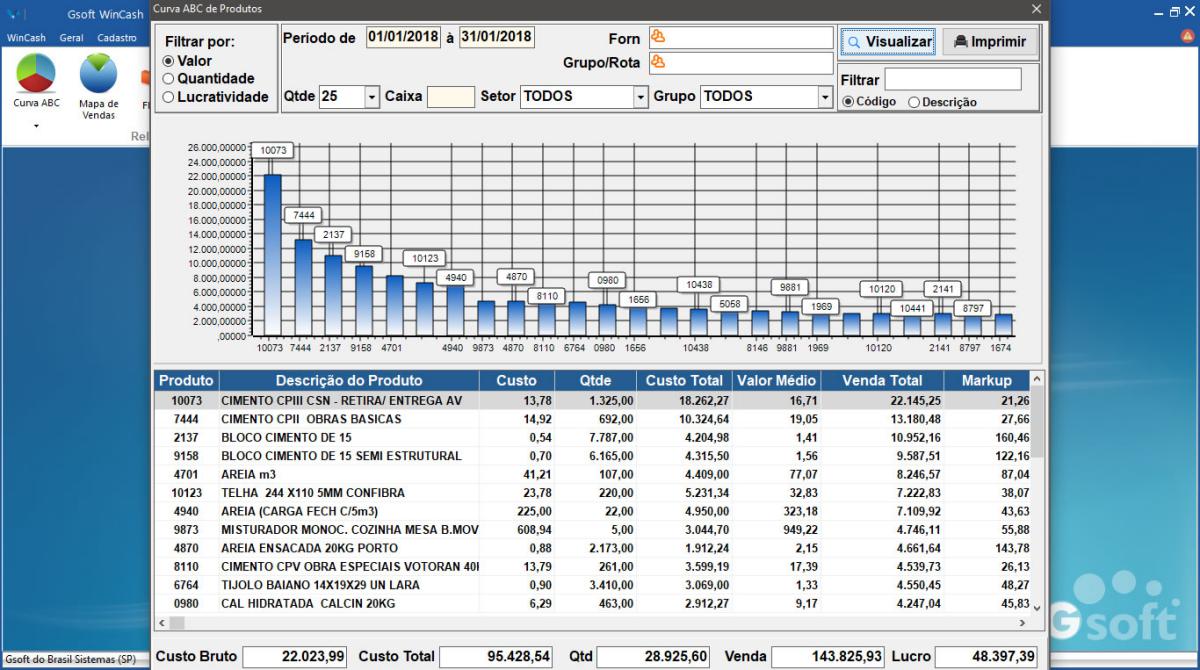This screenshot has height=670, width=1200.
Task: Click the Custo column header
Action: (x=516, y=381)
